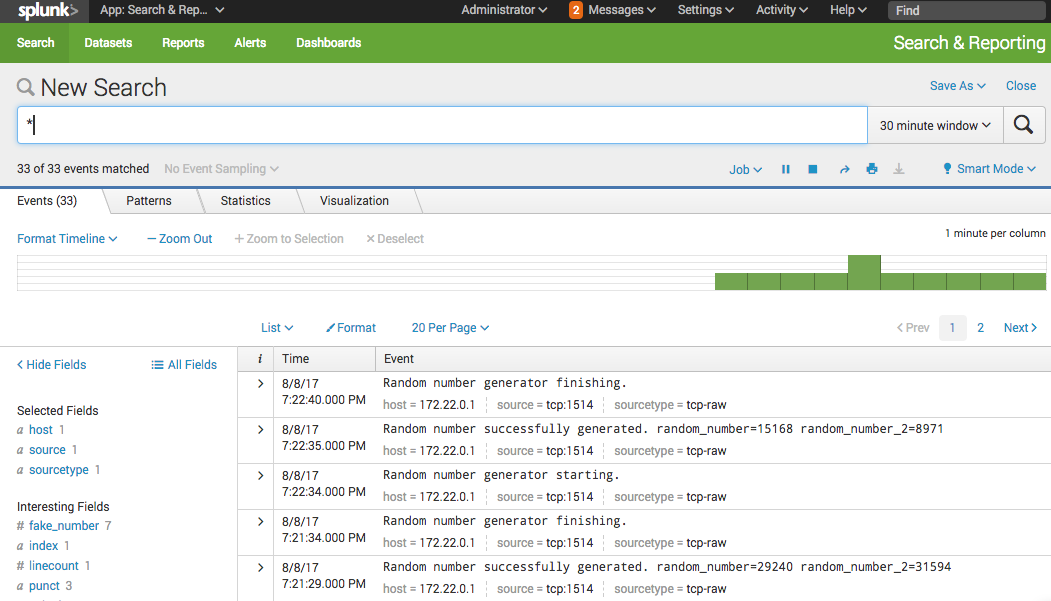Screen dimensions: 1051x601
Task: Open the 30 minute window time picker
Action: pyautogui.click(x=934, y=125)
